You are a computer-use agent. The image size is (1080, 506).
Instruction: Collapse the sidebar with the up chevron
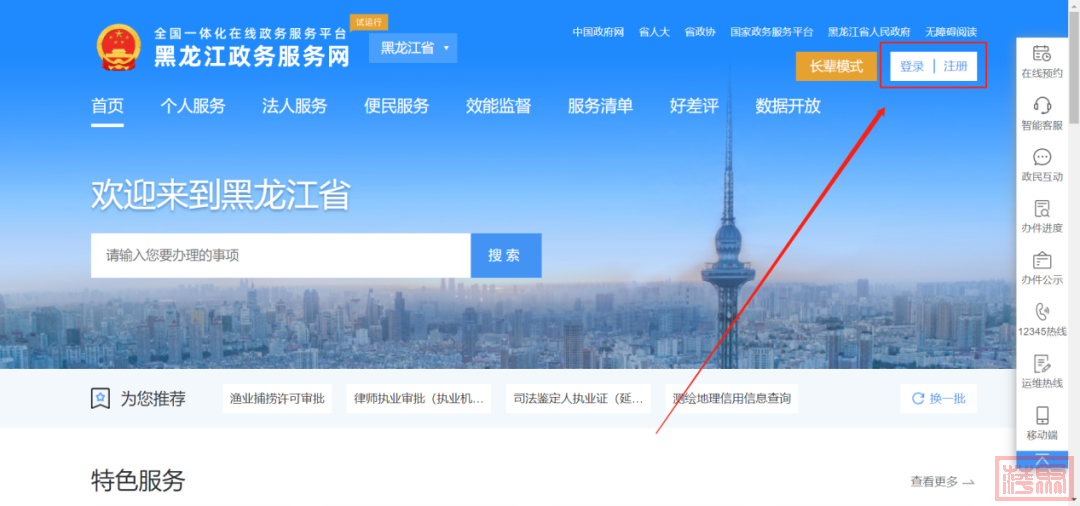[1042, 460]
